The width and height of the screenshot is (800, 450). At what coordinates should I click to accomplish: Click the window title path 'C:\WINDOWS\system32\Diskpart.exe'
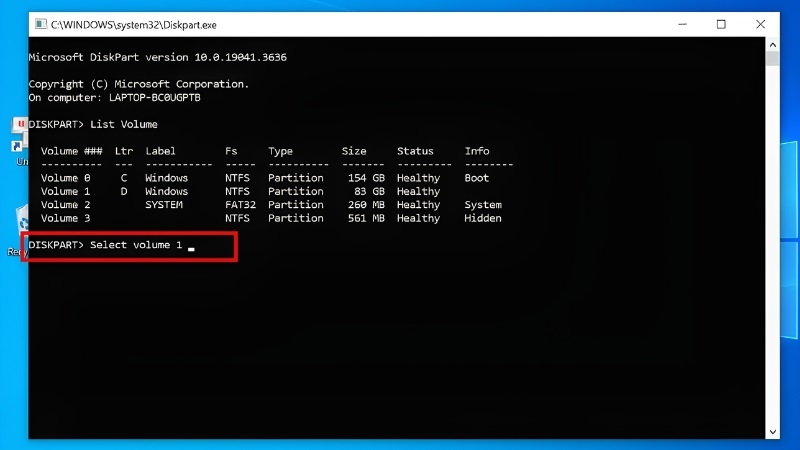[x=134, y=25]
